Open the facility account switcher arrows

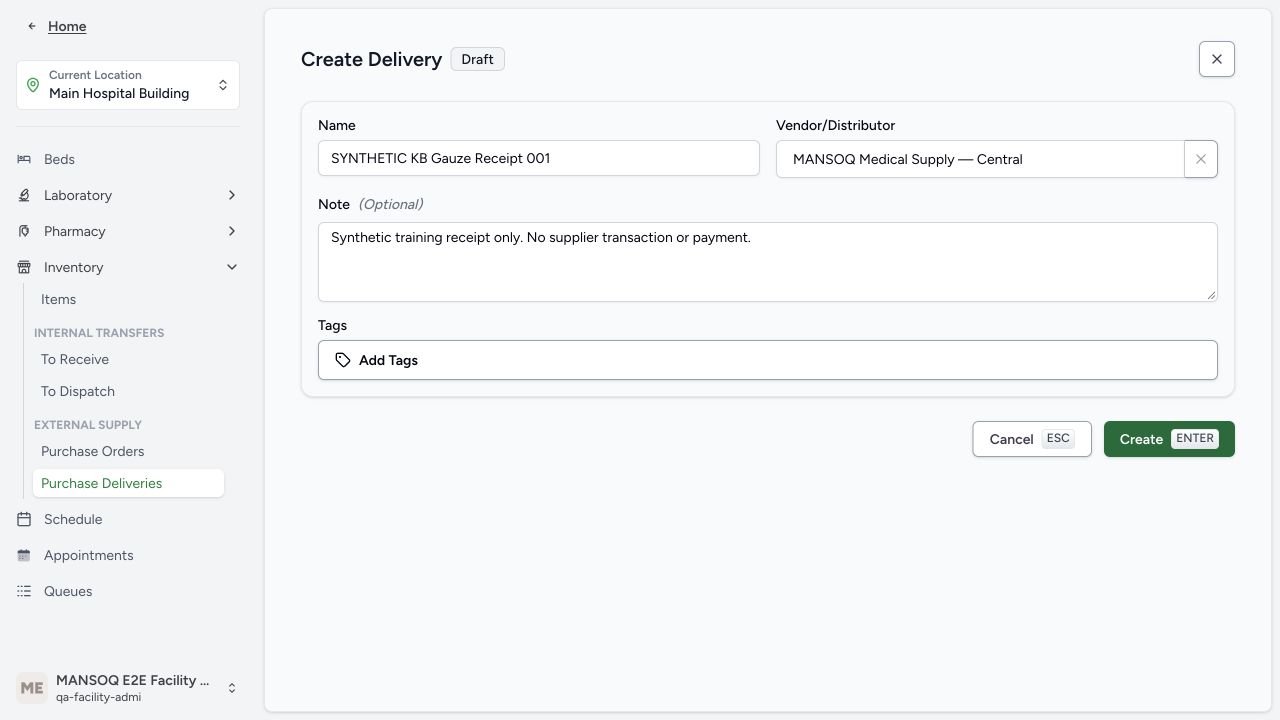click(x=231, y=688)
